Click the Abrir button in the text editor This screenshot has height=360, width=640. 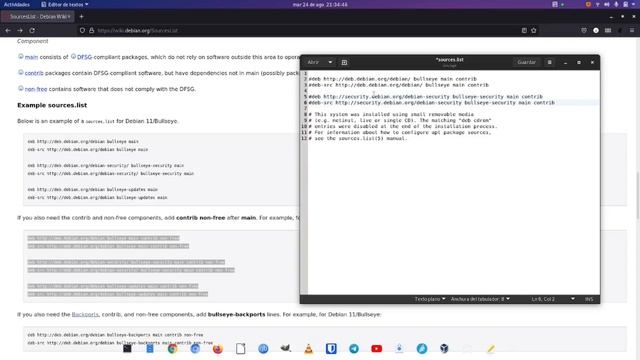[x=313, y=62]
